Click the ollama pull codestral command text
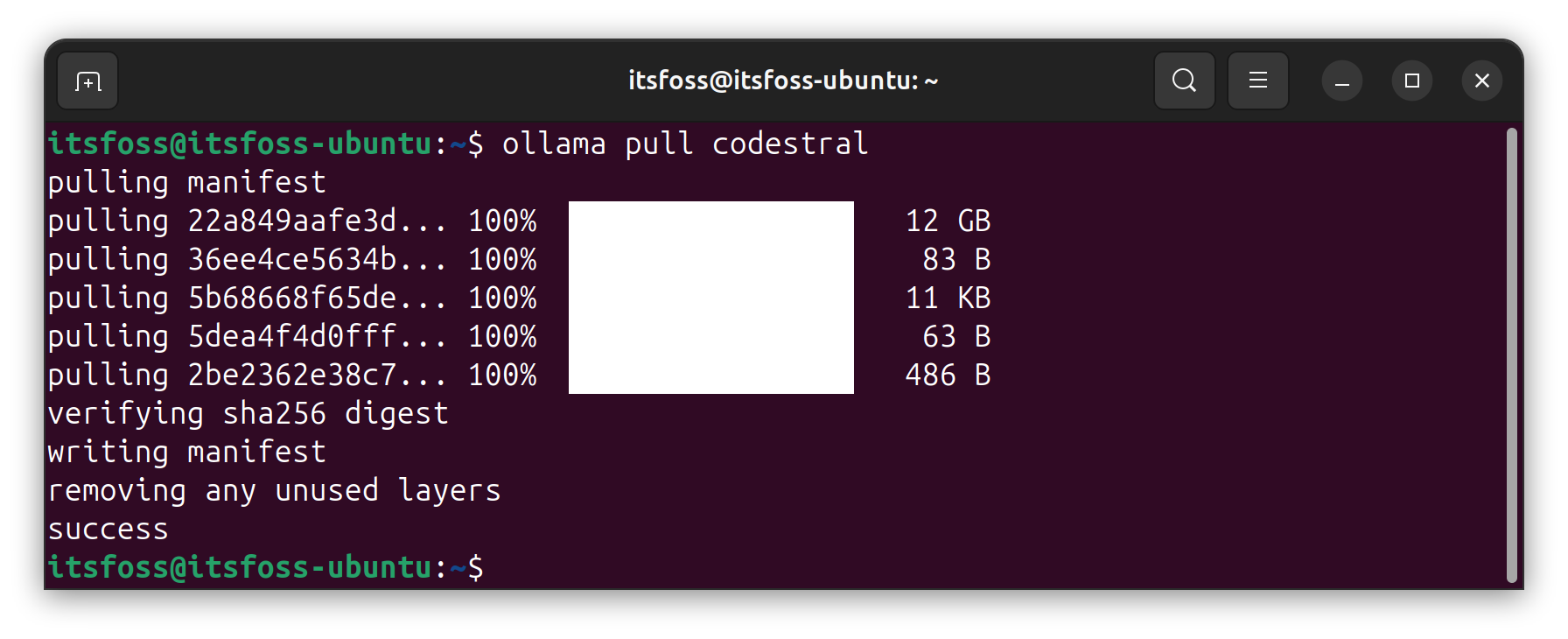This screenshot has height=639, width=1568. point(685,143)
